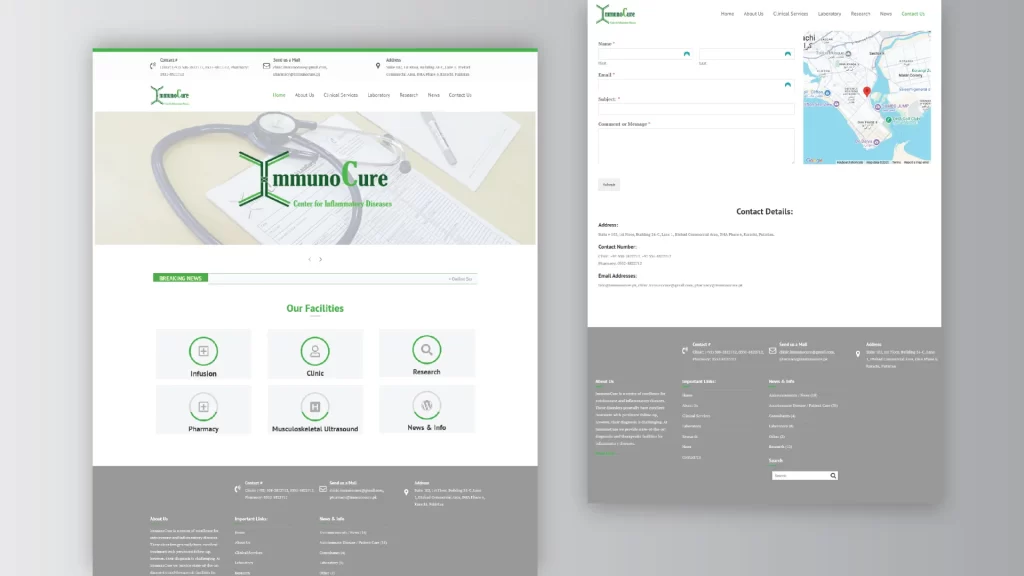1024x576 pixels.
Task: Select About Us in the home page menu
Action: click(304, 95)
